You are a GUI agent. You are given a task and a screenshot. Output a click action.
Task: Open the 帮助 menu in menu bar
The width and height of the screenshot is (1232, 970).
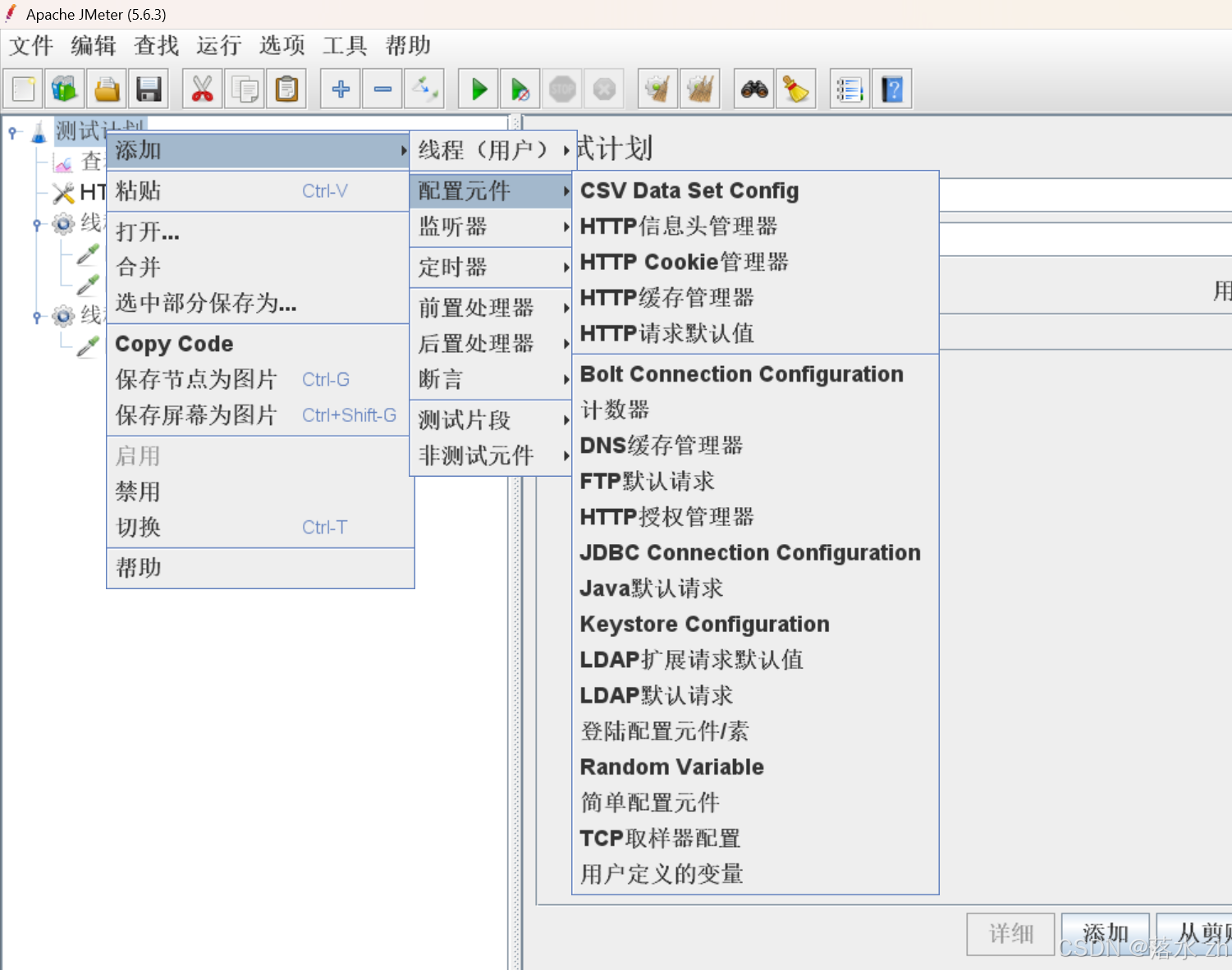click(408, 45)
